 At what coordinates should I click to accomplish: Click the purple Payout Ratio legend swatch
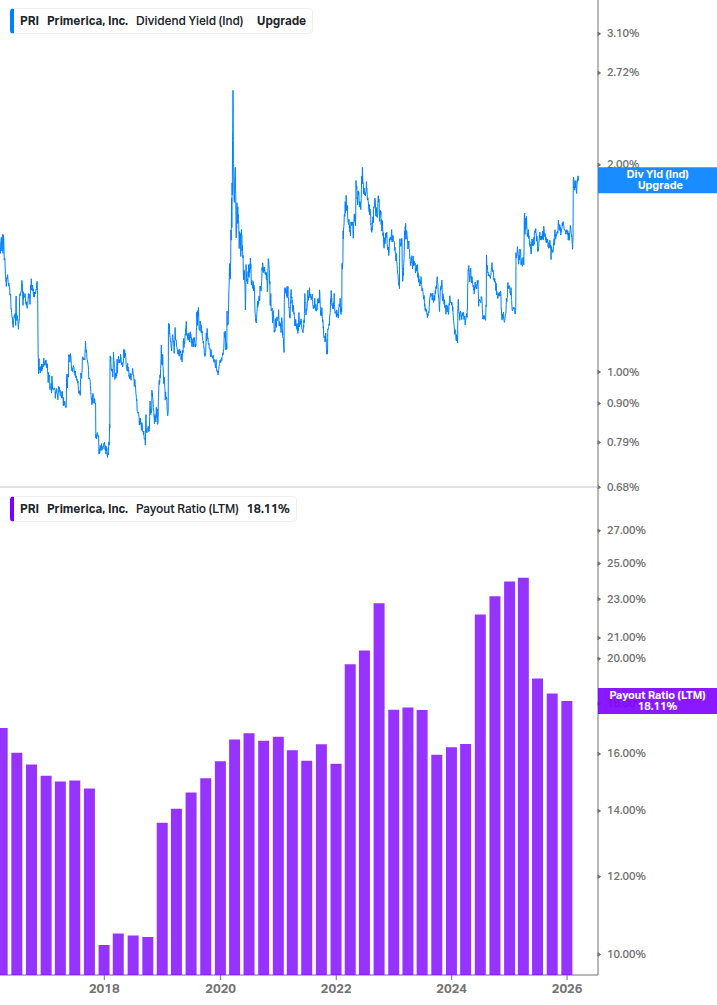tap(10, 508)
